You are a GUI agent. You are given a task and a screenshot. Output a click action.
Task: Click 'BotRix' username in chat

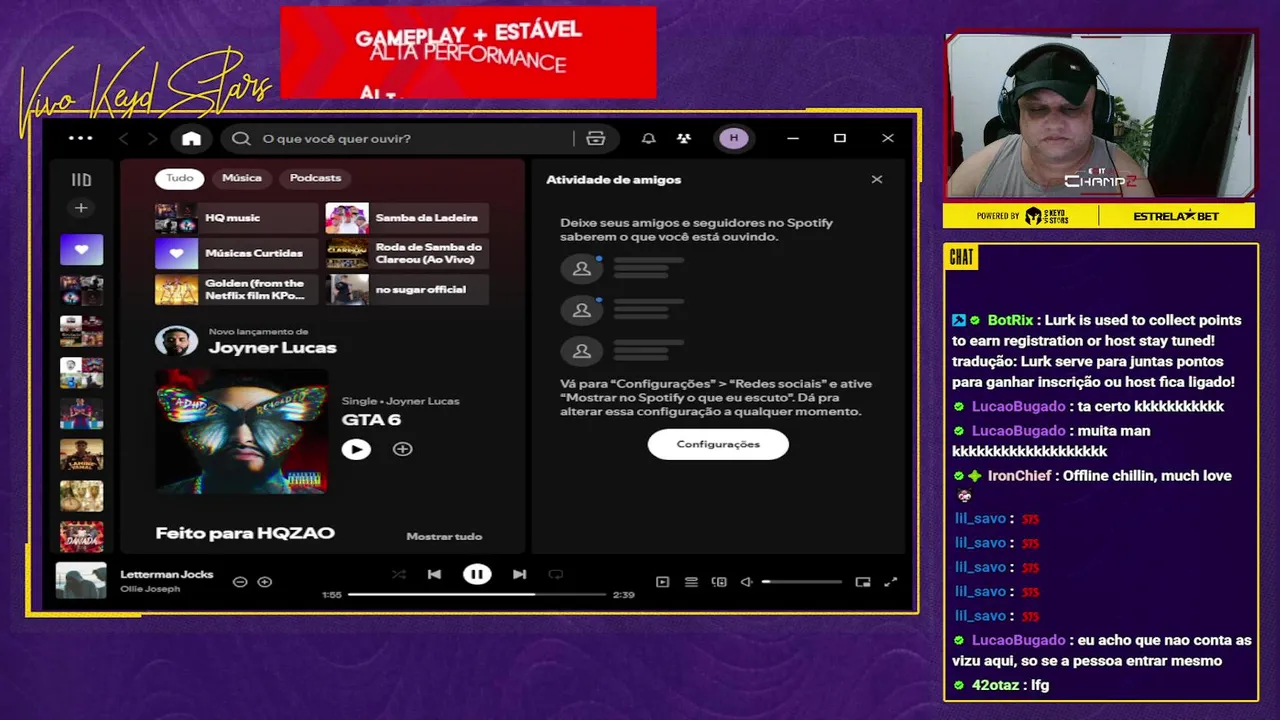[1010, 321]
